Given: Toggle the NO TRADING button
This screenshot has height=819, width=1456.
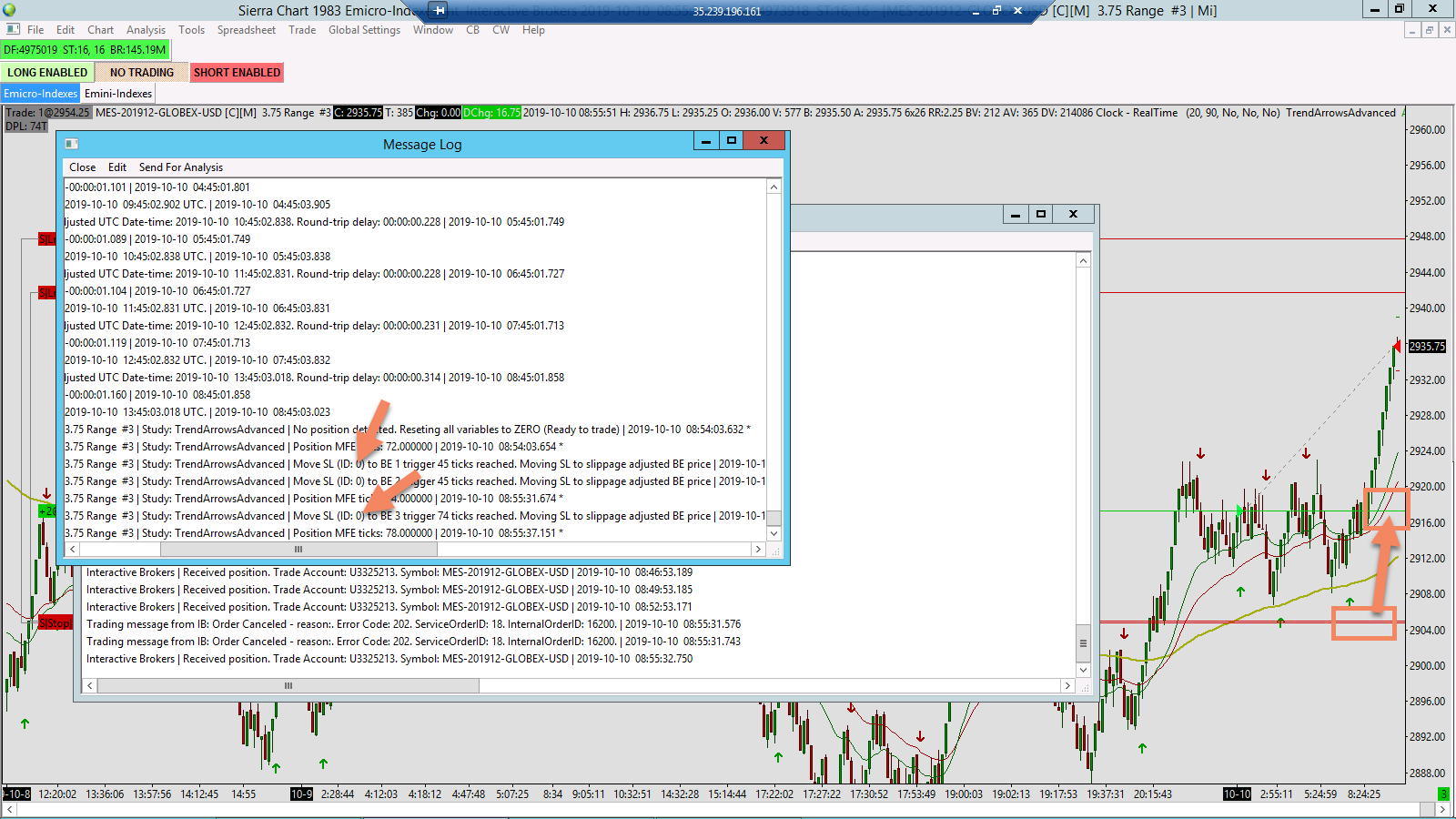Looking at the screenshot, I should click(x=142, y=72).
